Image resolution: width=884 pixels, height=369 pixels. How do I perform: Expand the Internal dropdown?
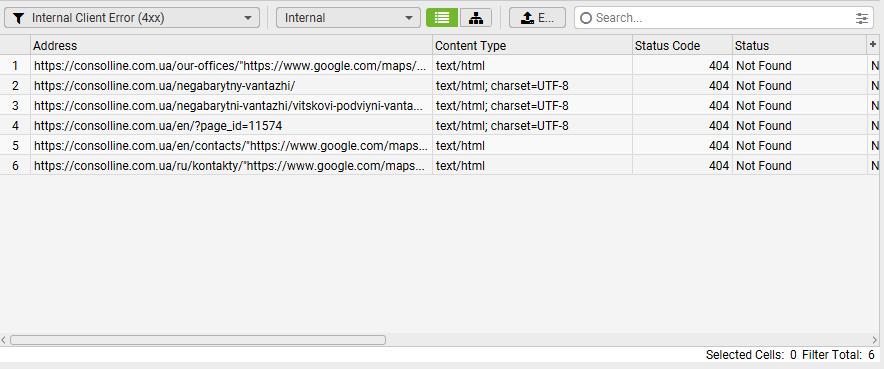click(348, 17)
